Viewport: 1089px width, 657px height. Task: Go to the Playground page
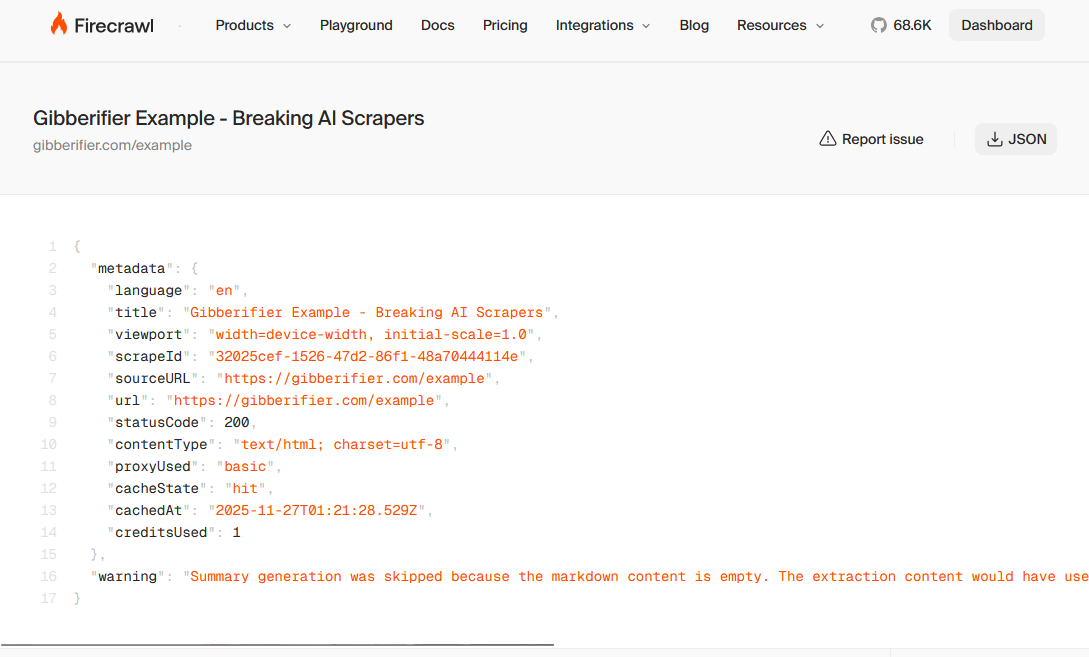356,25
